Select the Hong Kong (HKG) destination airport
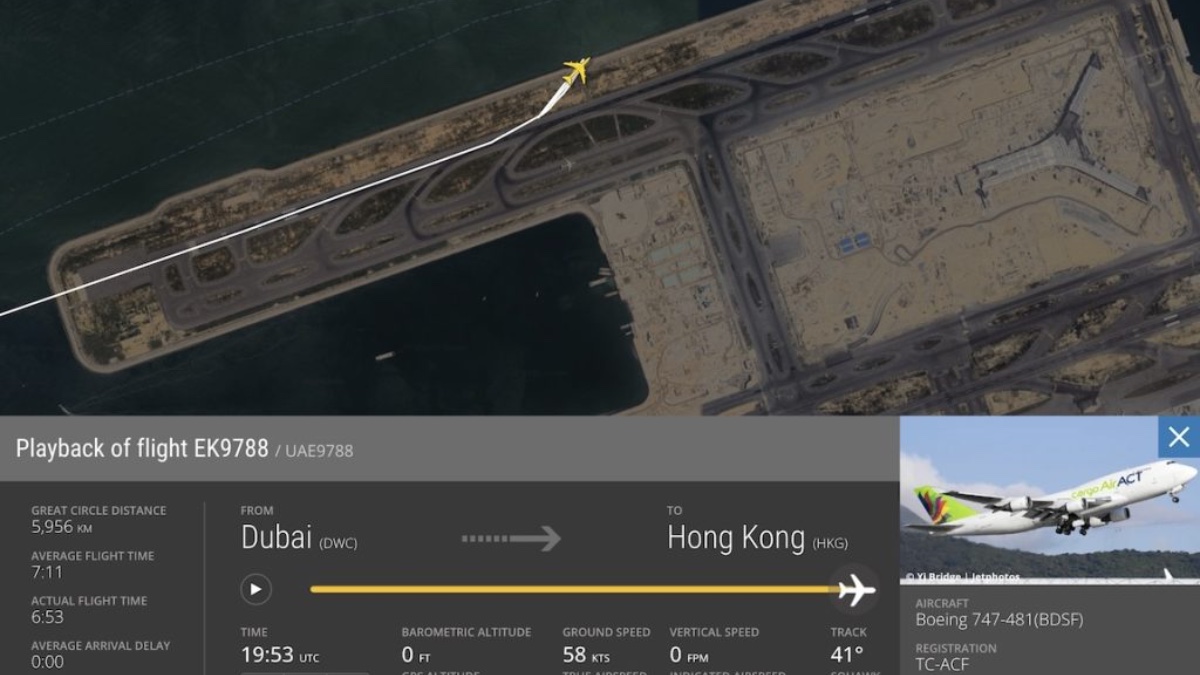The height and width of the screenshot is (675, 1200). tap(757, 538)
